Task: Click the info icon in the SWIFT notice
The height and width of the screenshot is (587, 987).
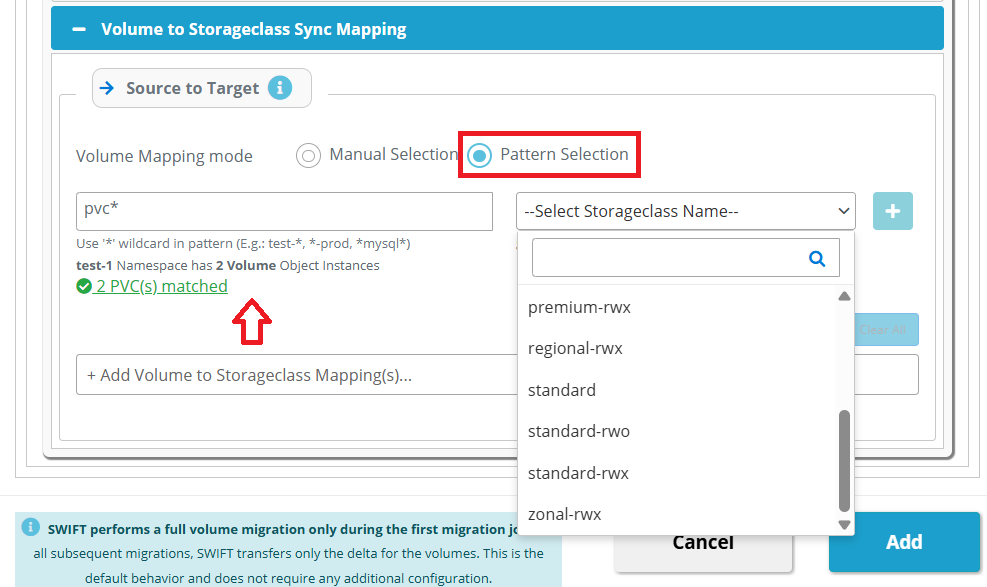Action: [30, 527]
